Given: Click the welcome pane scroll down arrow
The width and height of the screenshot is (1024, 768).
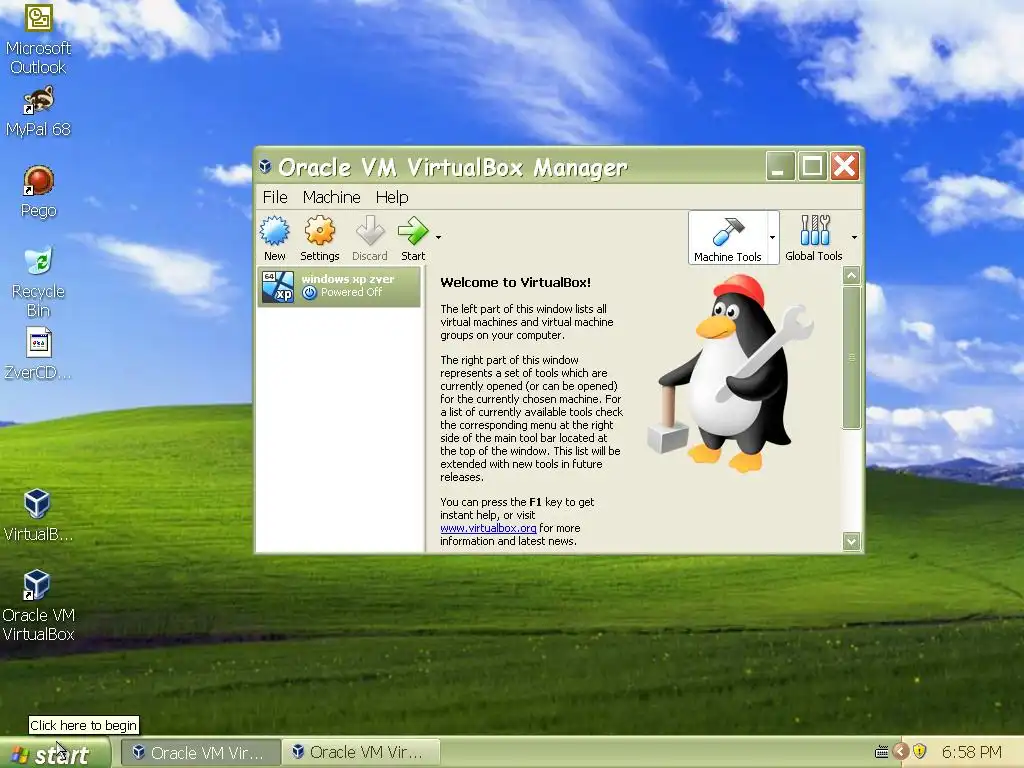Looking at the screenshot, I should click(851, 541).
